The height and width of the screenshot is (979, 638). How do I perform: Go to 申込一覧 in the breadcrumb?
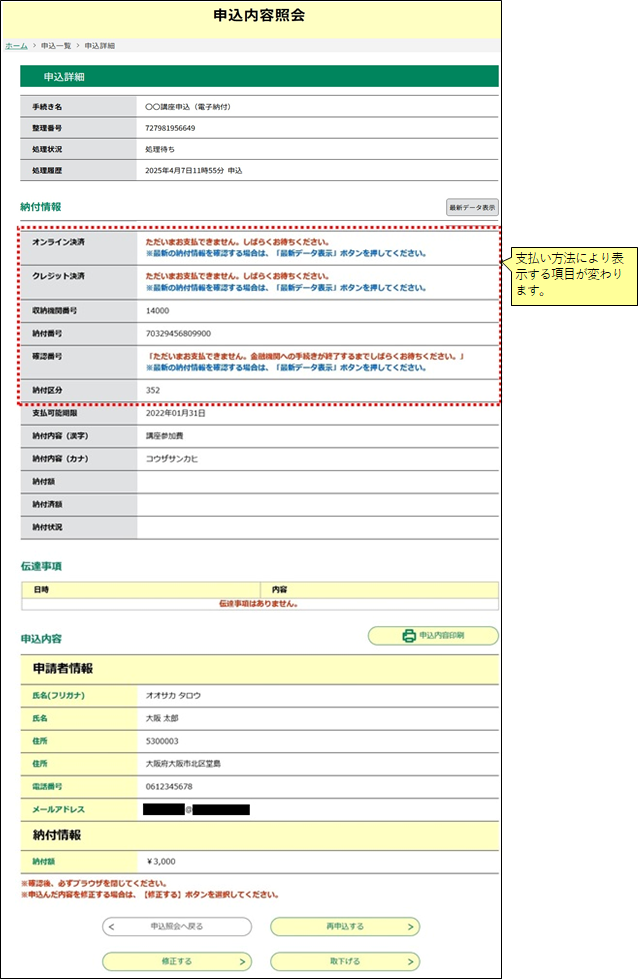click(x=57, y=46)
